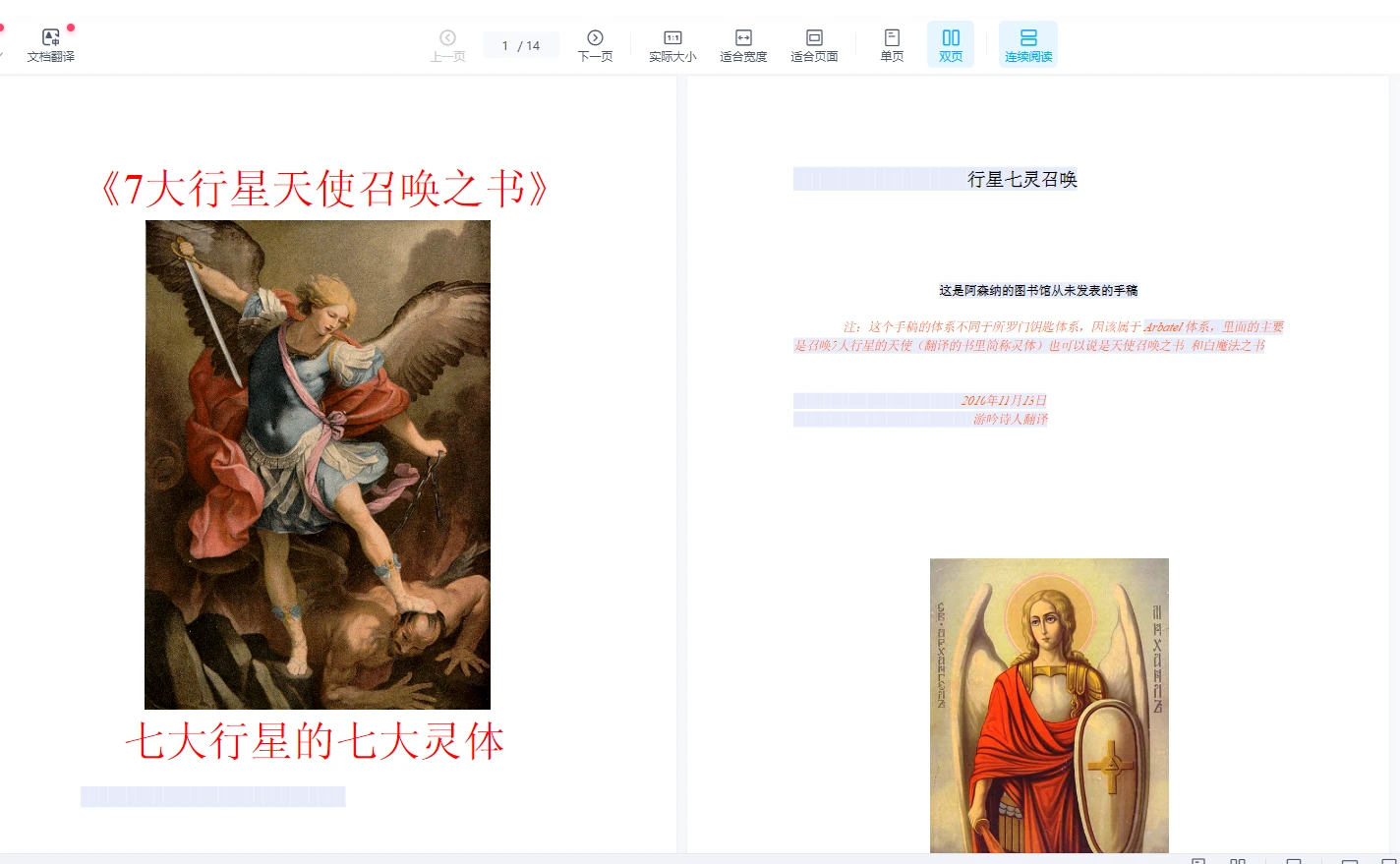
Task: Click the translator credit 游吟诗人翻译
Action: [1011, 419]
